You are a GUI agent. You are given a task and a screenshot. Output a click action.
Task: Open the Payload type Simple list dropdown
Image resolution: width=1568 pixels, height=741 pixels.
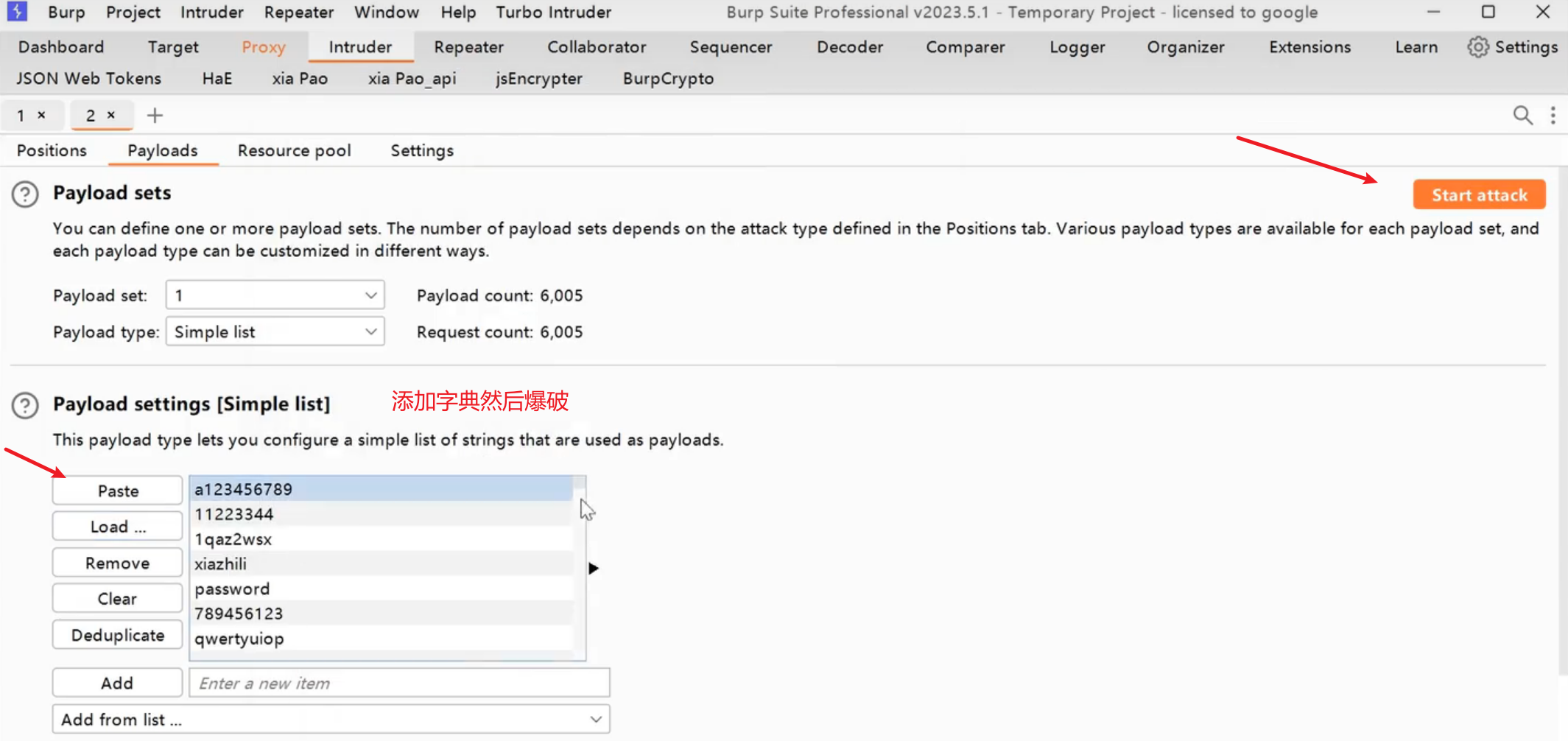tap(275, 332)
